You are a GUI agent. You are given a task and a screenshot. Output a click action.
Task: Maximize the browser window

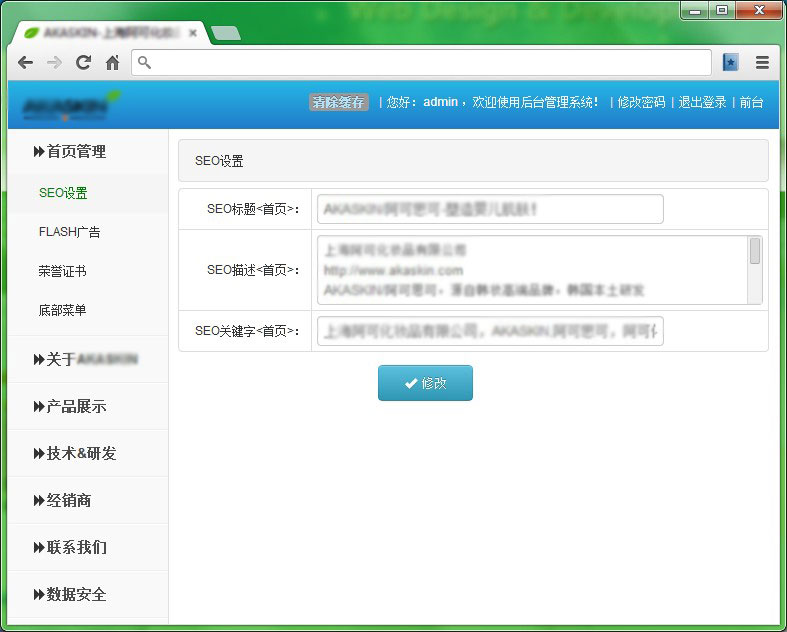722,10
